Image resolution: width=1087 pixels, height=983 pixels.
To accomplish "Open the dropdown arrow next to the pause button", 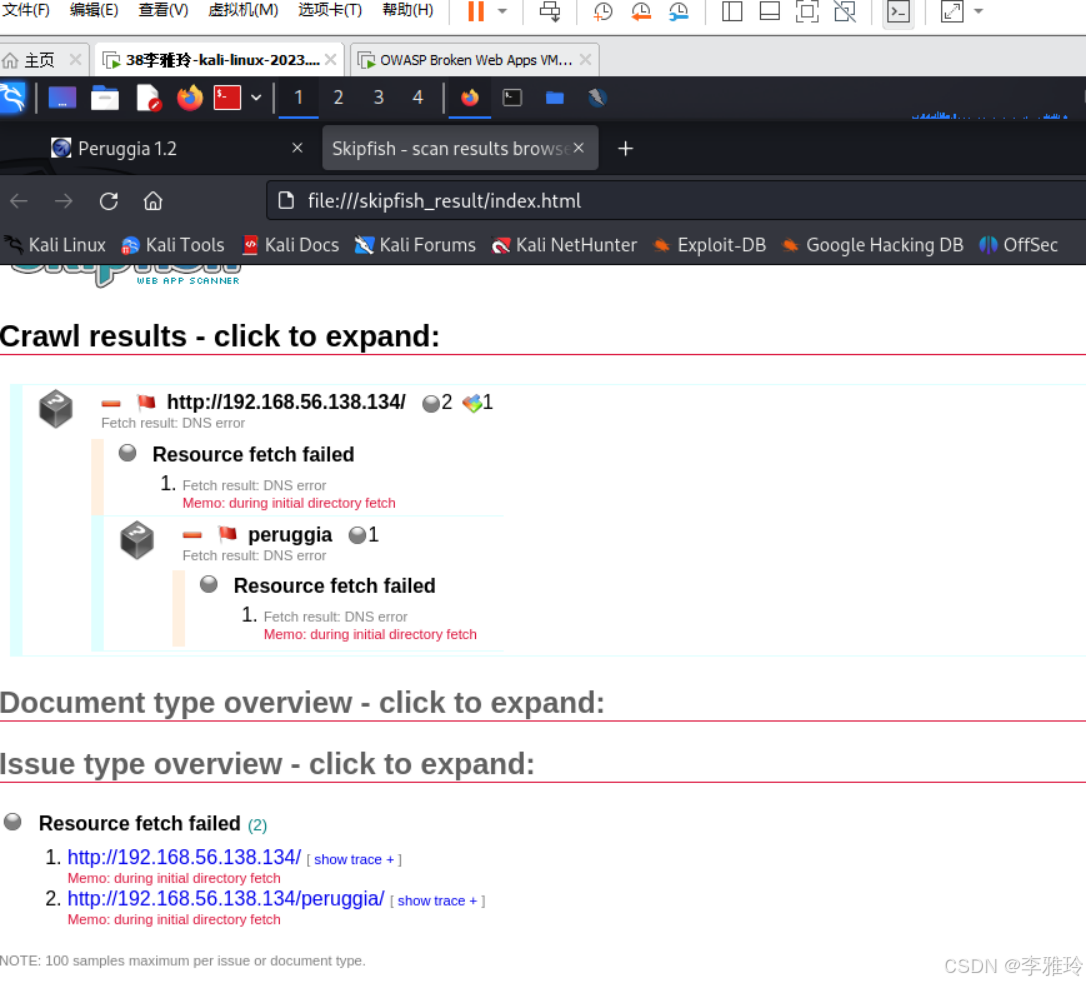I will coord(503,11).
